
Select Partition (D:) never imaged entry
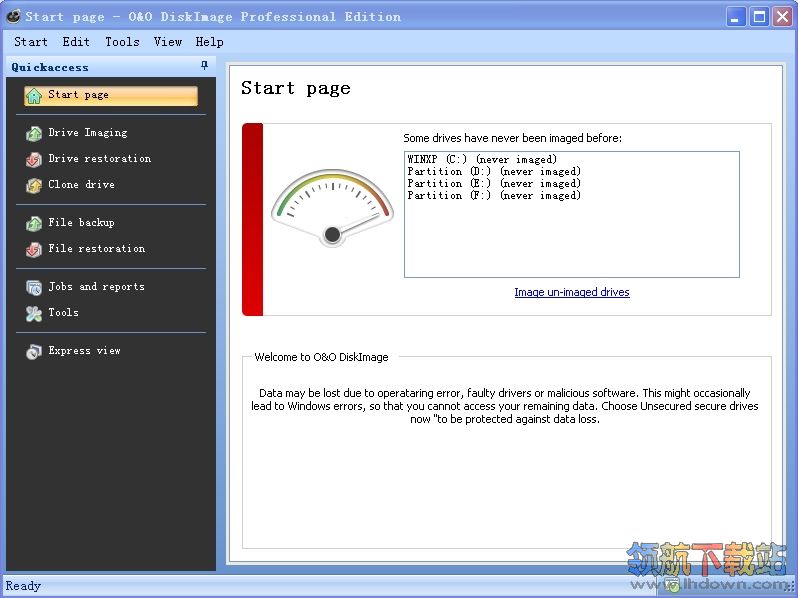tap(494, 172)
